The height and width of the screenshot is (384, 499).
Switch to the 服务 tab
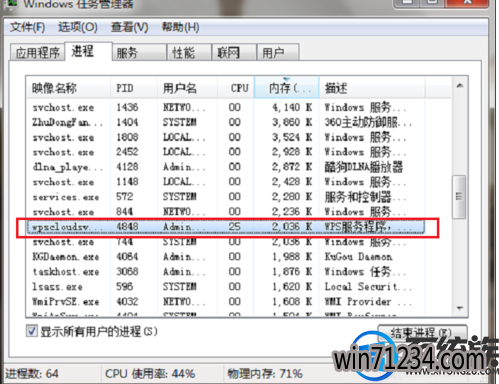(139, 52)
